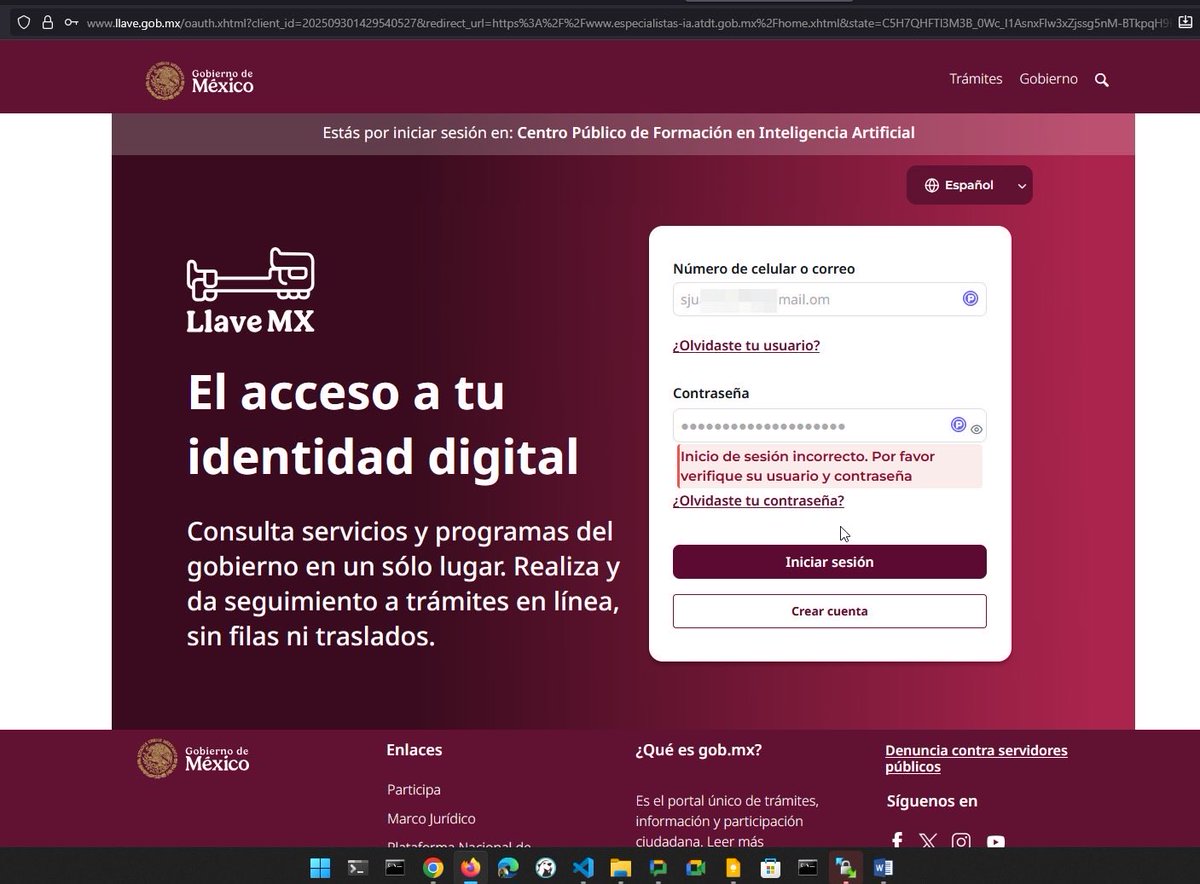Open Llave MX Facebook page via its icon
Screen dimensions: 1200x884
click(897, 841)
